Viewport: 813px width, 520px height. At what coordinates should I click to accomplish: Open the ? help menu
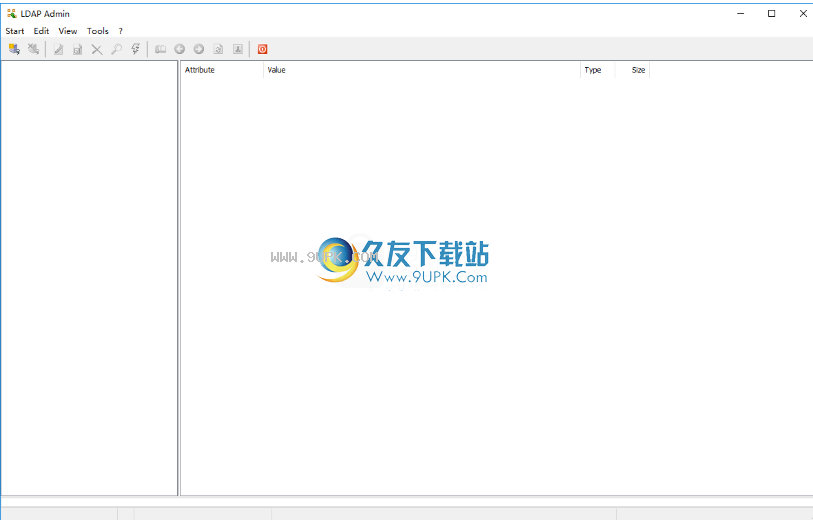tap(120, 31)
